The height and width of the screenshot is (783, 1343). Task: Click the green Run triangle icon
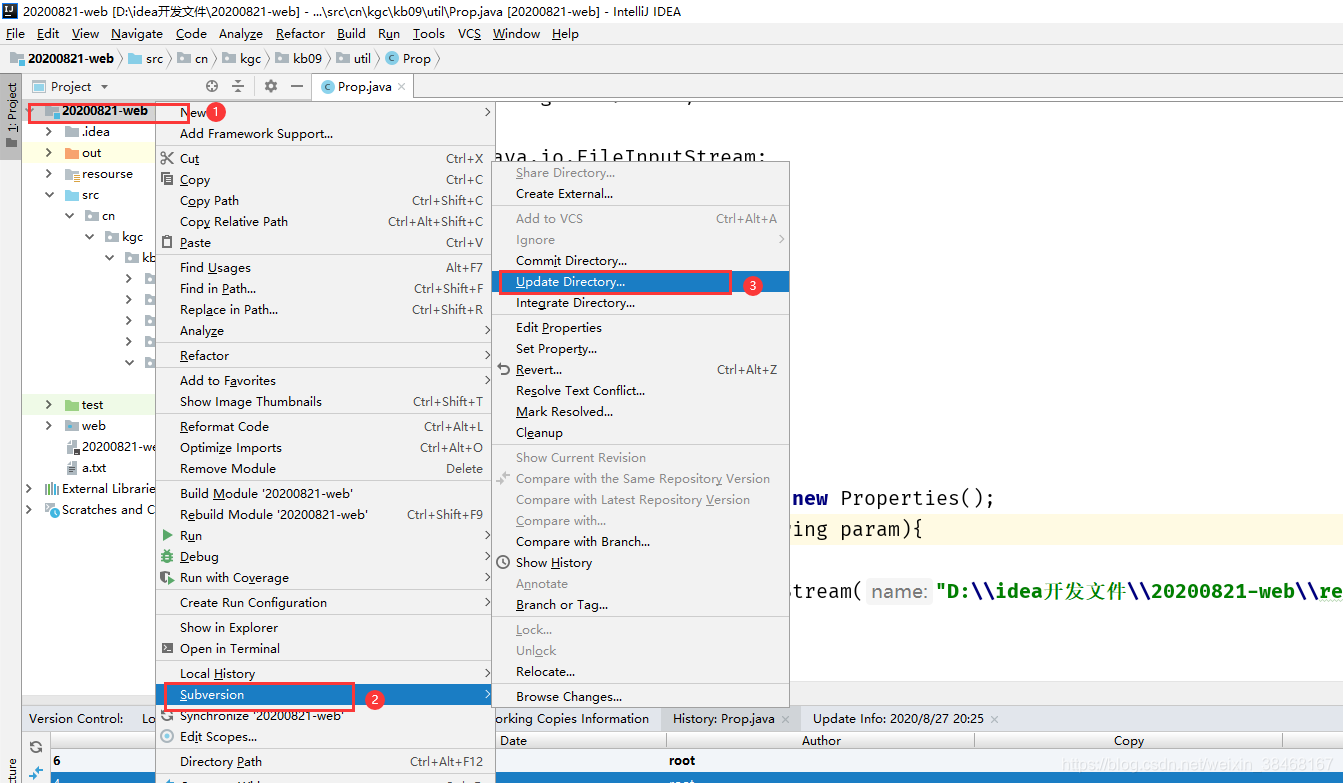(x=167, y=535)
